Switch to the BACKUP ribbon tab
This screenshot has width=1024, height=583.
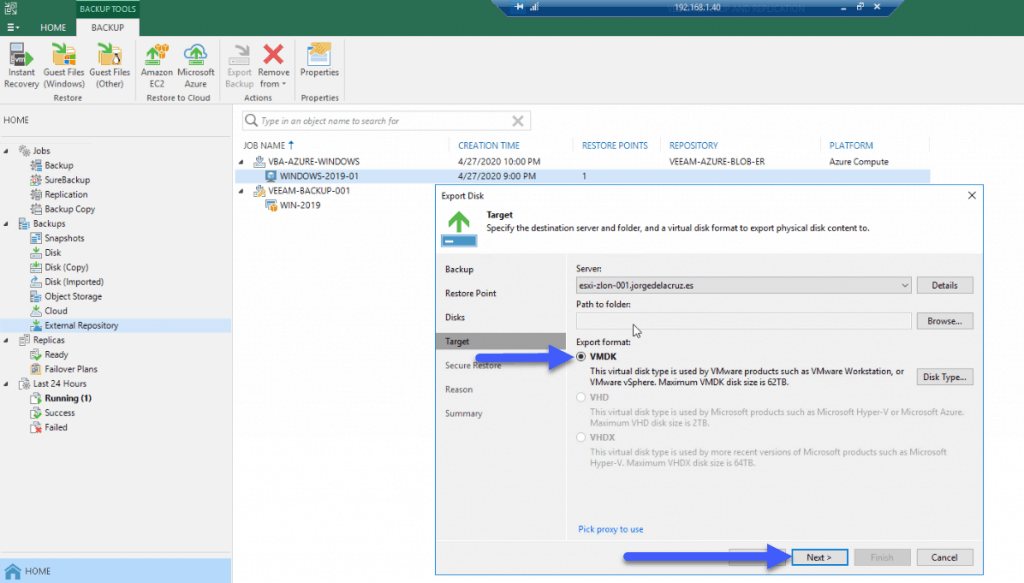point(107,27)
